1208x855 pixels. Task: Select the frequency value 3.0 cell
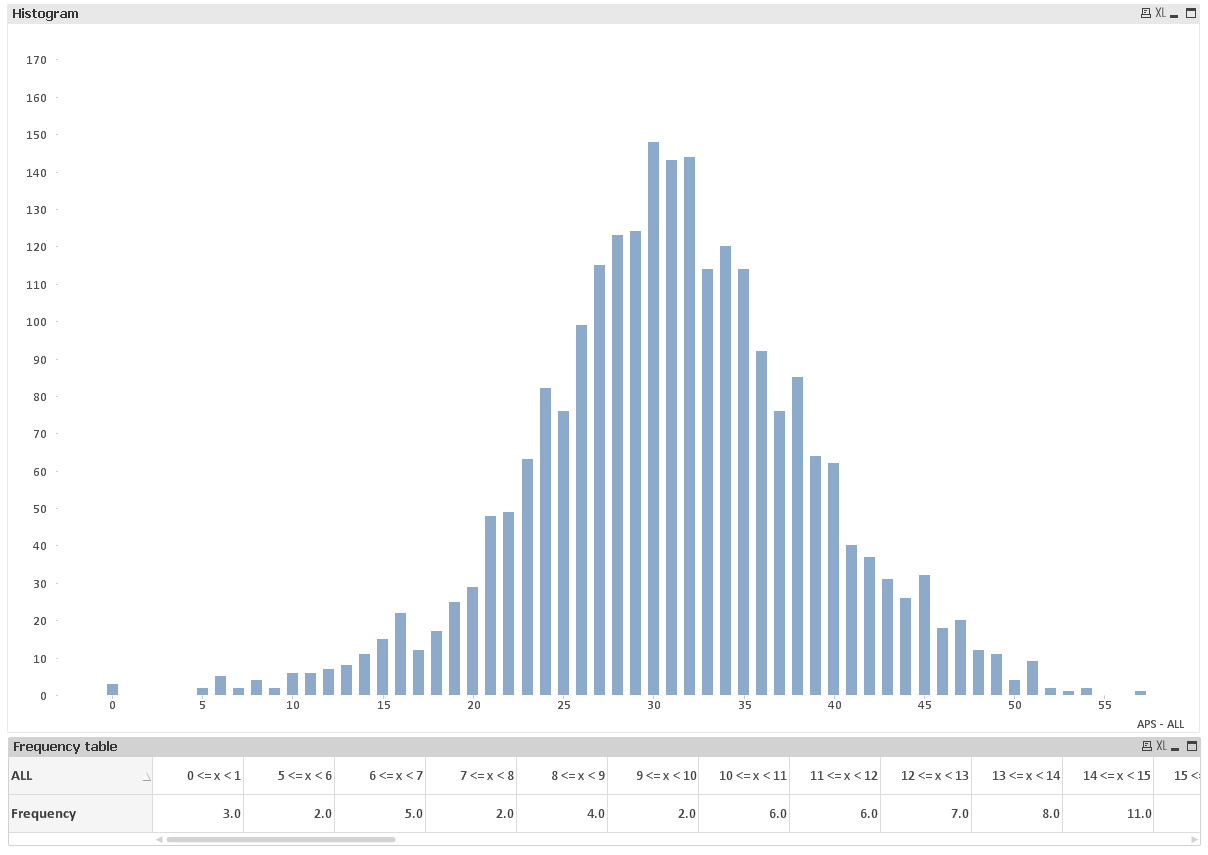(x=230, y=813)
